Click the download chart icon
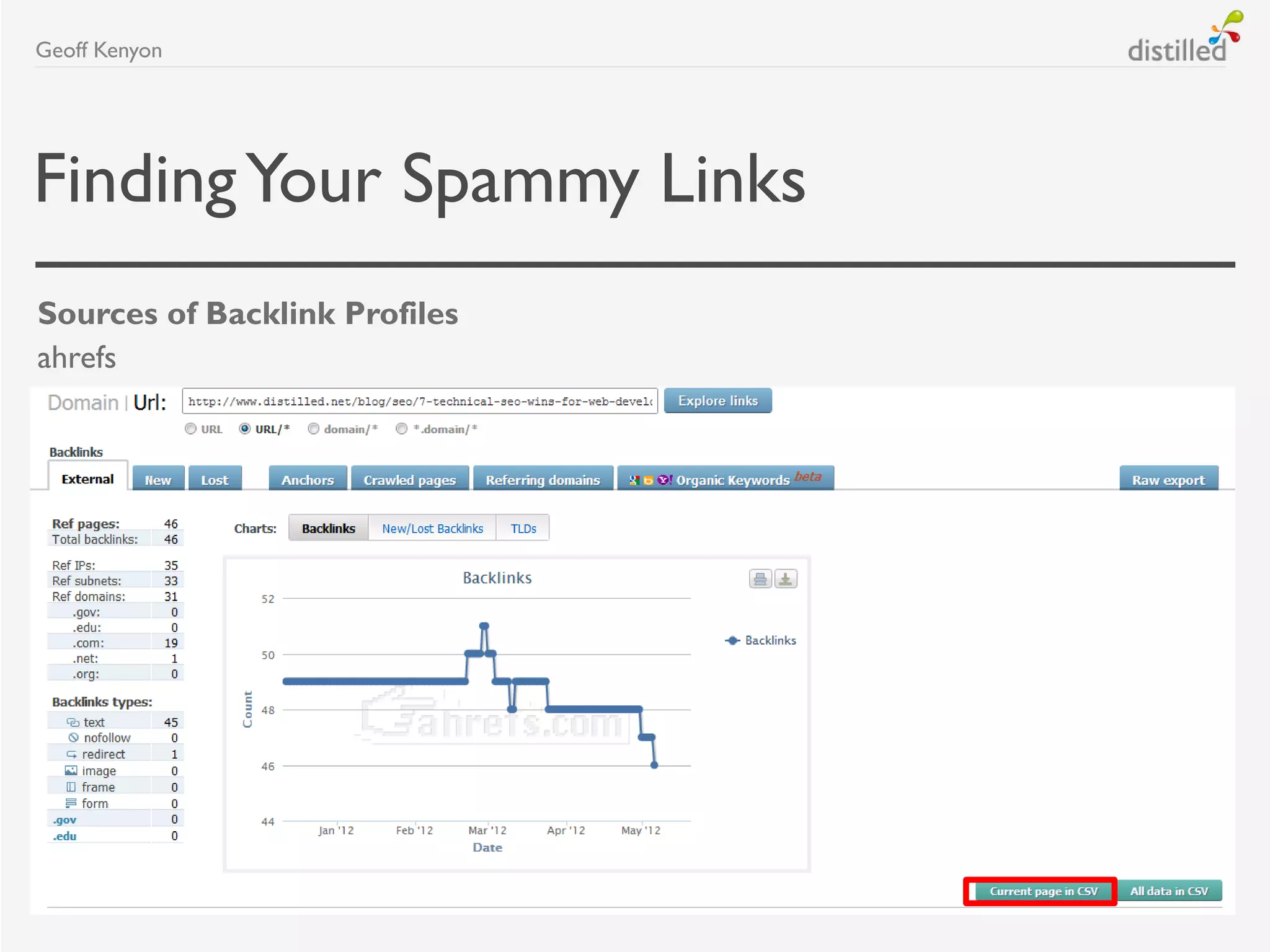This screenshot has width=1270, height=952. pos(786,579)
